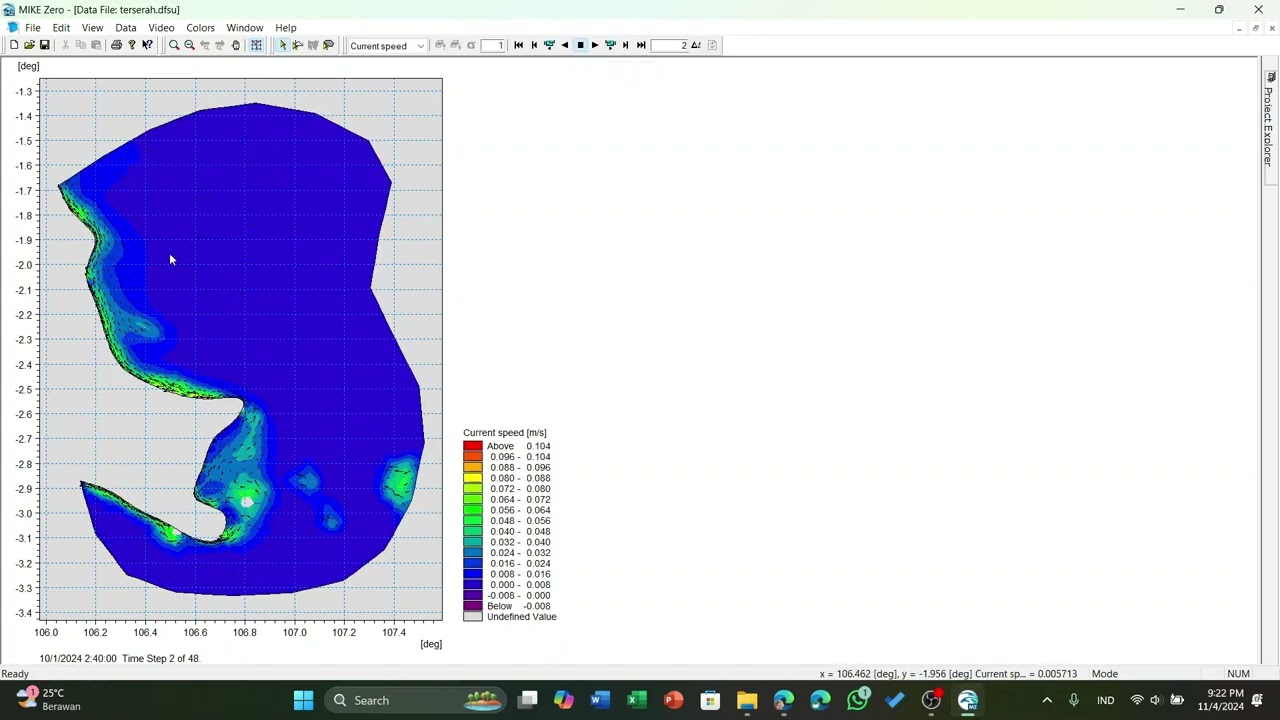Viewport: 1280px width, 720px height.
Task: Restore the inner document window
Action: pyautogui.click(x=1256, y=28)
